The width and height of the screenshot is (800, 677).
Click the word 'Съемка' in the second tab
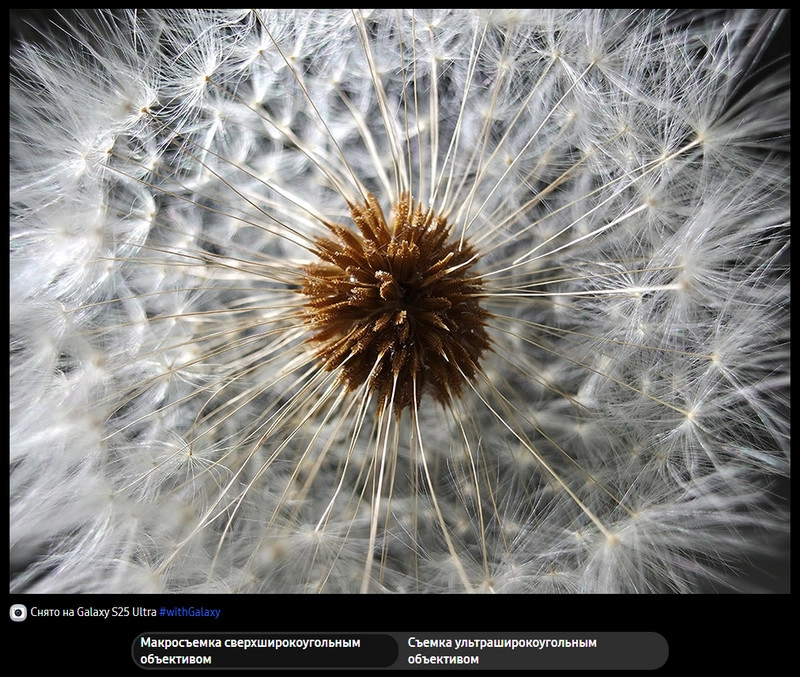click(x=428, y=642)
